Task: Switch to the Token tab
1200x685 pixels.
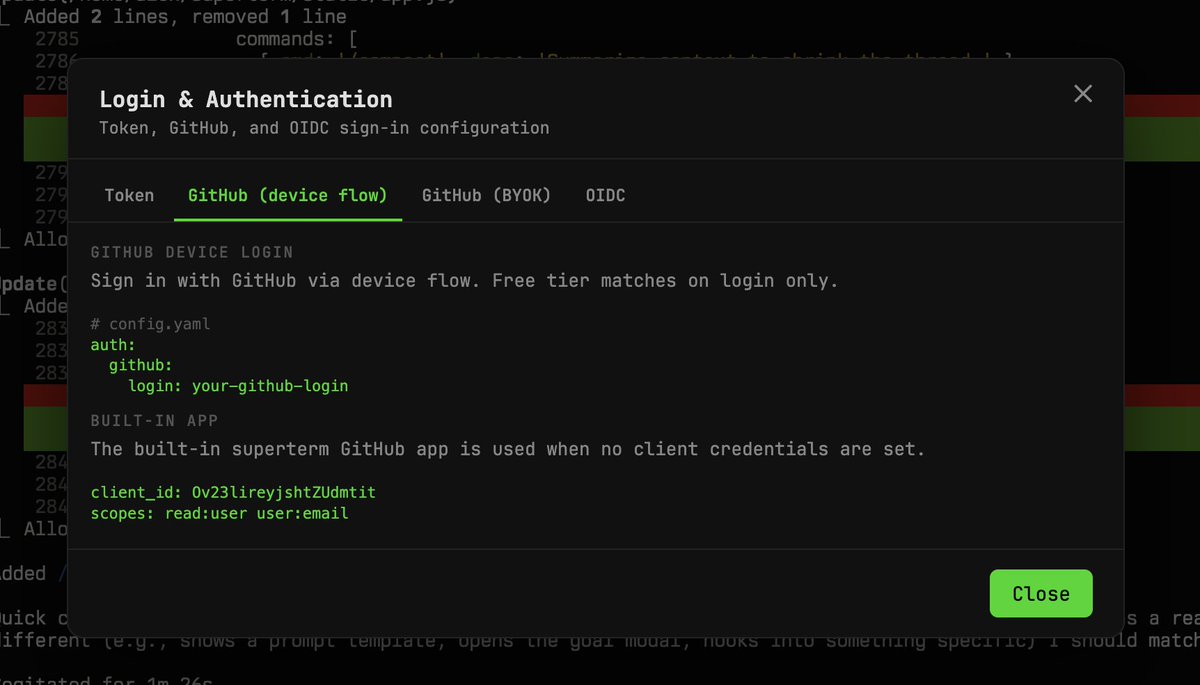Action: [129, 195]
